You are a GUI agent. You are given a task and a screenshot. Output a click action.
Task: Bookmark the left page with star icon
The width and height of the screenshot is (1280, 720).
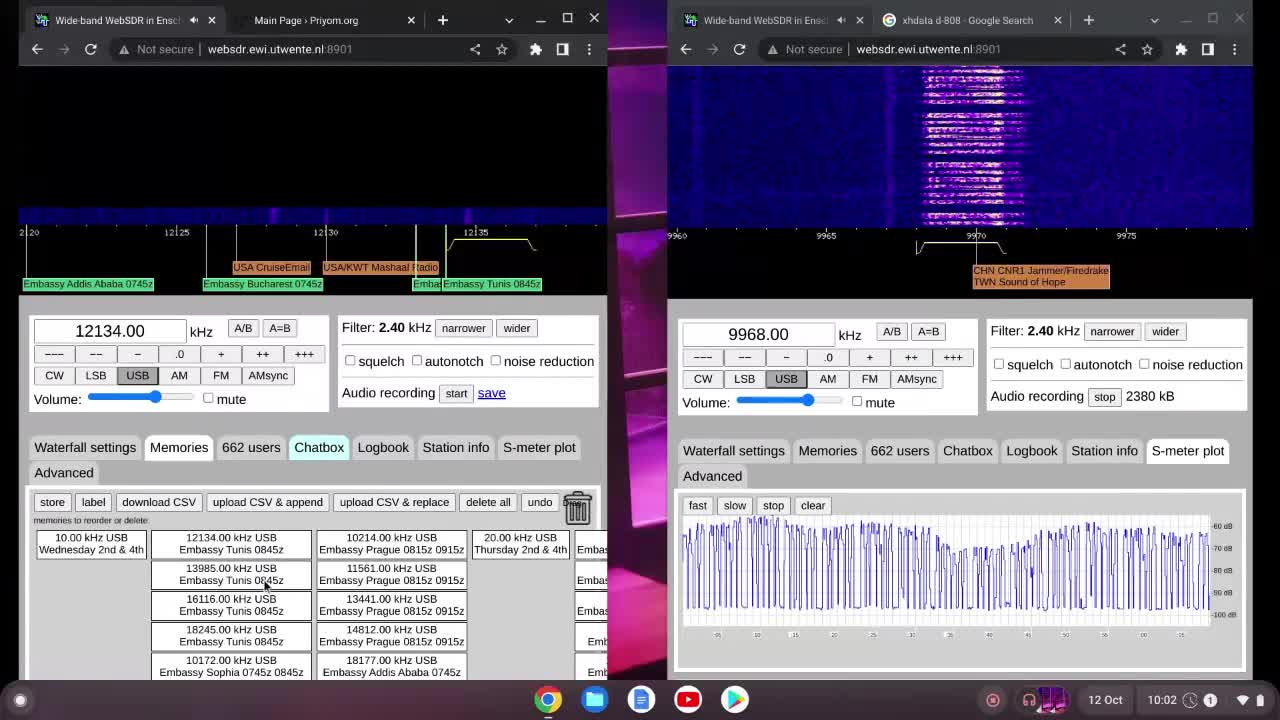click(x=502, y=49)
